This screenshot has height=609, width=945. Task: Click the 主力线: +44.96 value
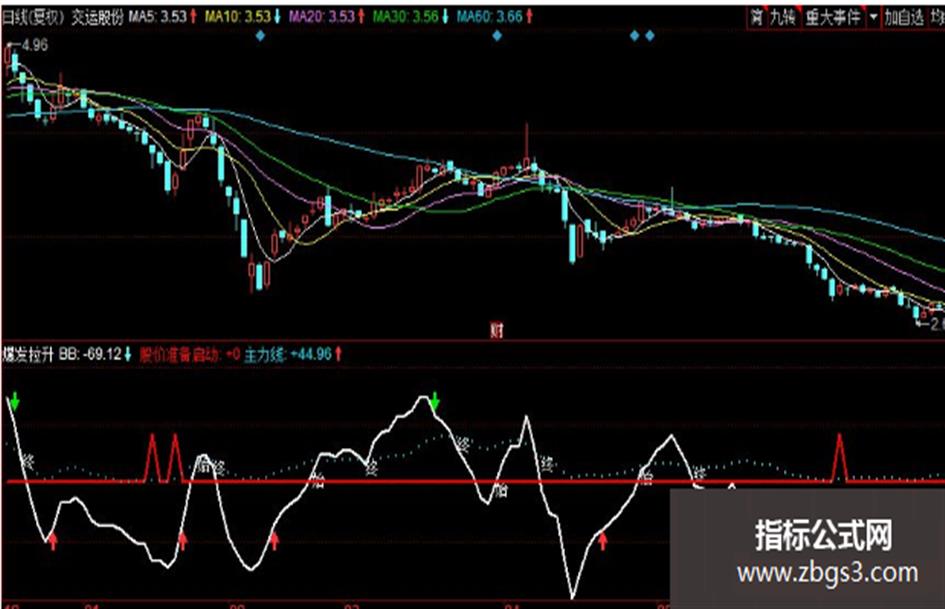pos(288,354)
